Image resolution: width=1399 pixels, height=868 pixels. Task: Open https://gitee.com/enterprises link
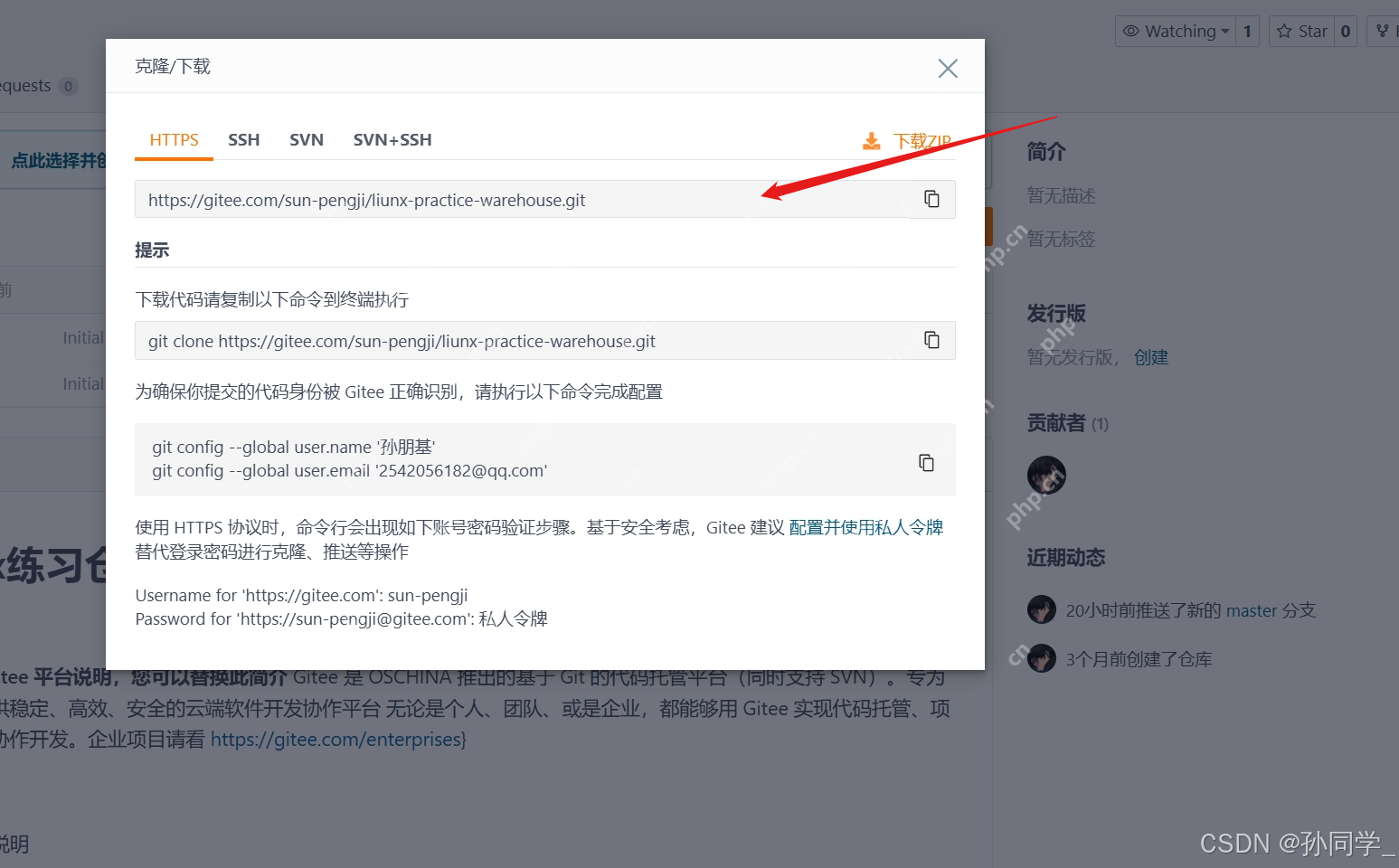336,739
